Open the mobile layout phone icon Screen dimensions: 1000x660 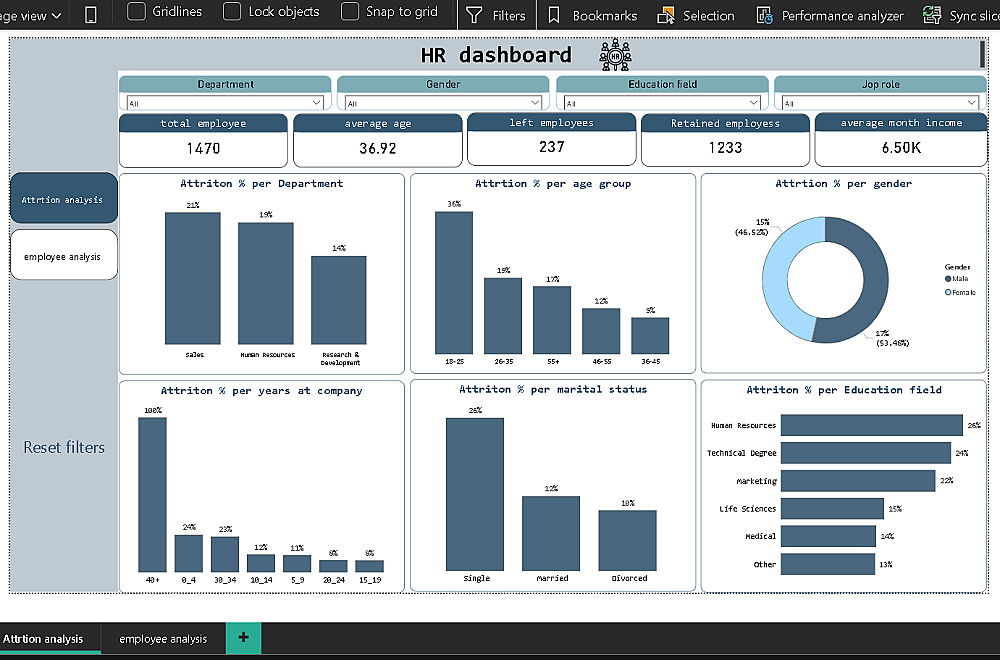91,14
